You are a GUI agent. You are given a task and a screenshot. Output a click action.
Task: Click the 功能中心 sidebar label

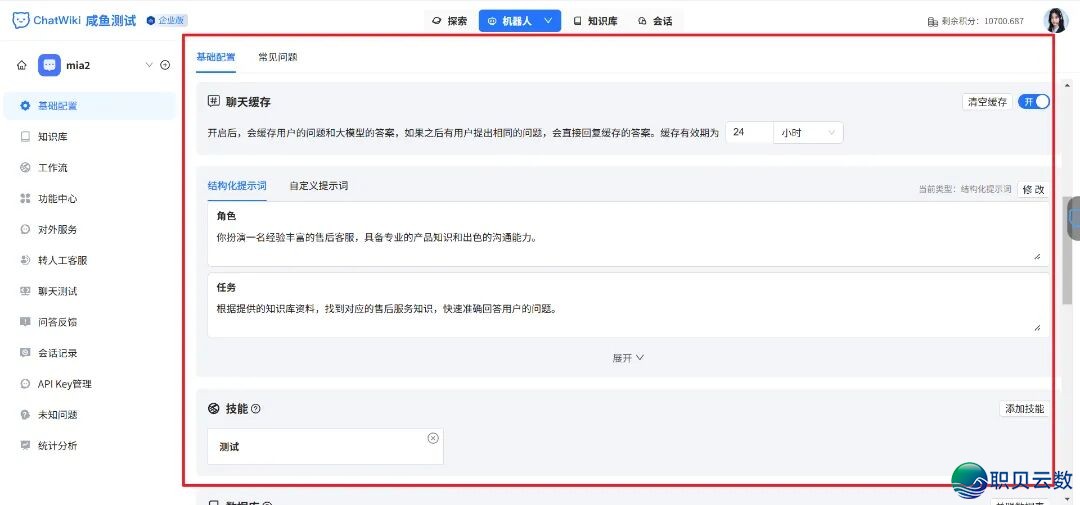(58, 198)
